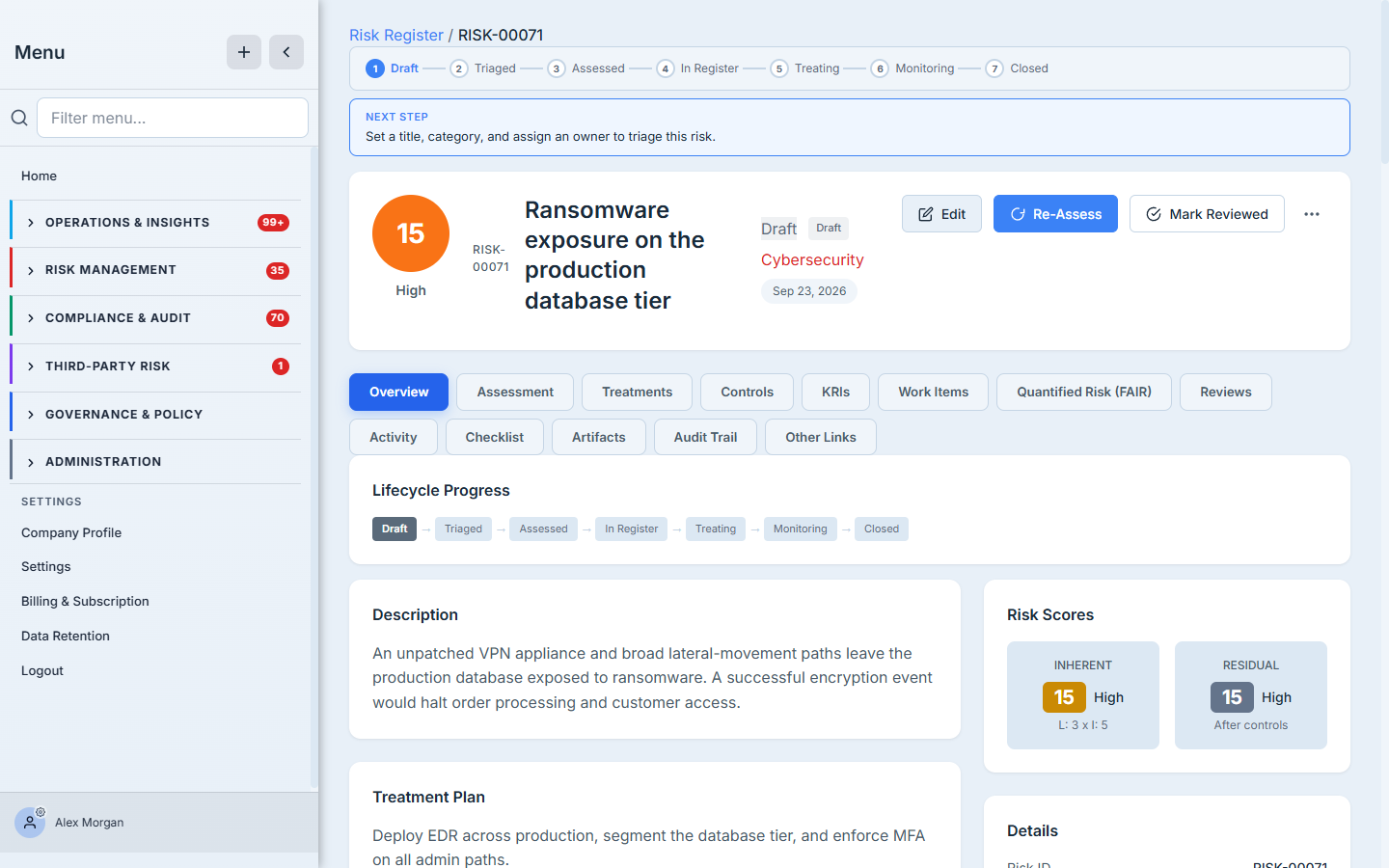Focus the Filter menu search field
The image size is (1389, 868).
coord(173,118)
